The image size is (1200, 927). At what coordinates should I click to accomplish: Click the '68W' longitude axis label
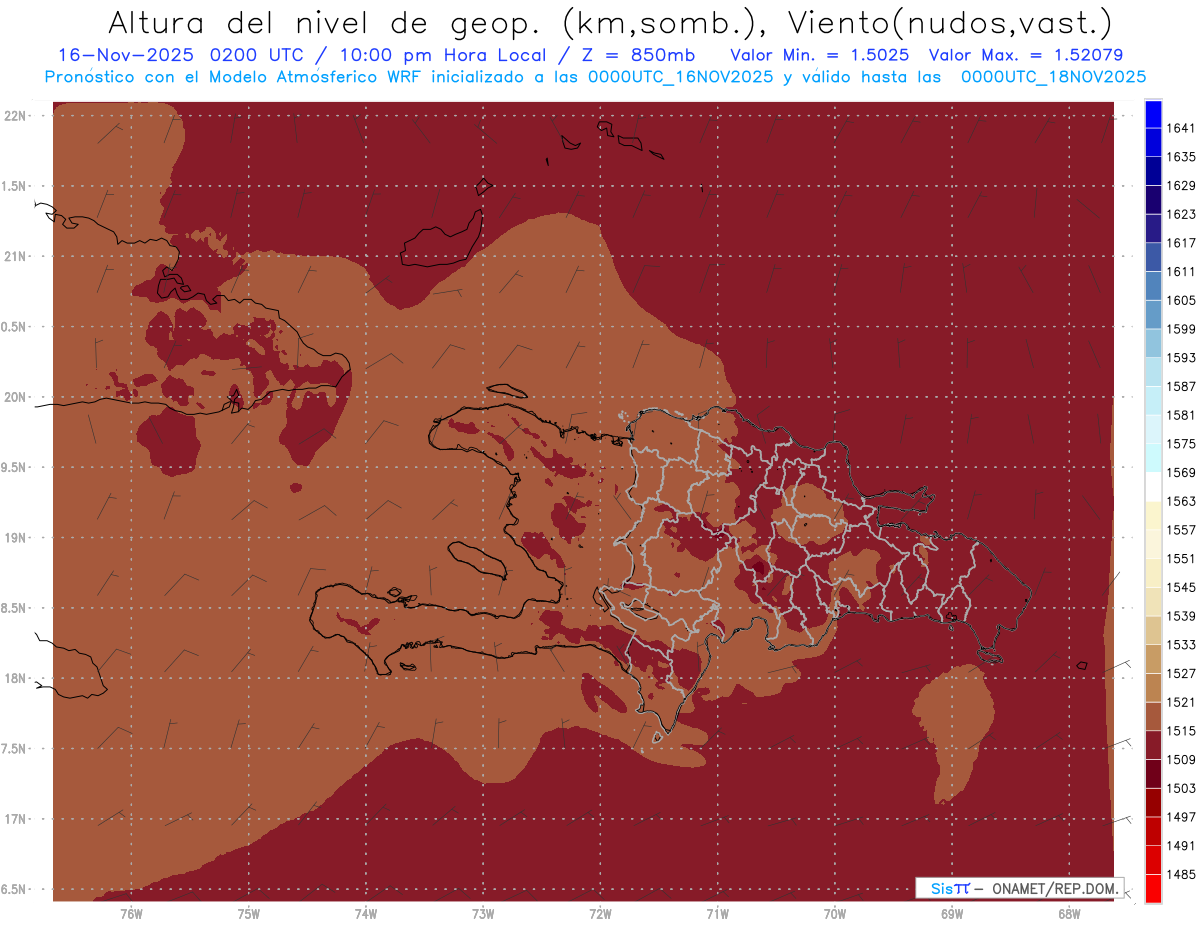1069,914
